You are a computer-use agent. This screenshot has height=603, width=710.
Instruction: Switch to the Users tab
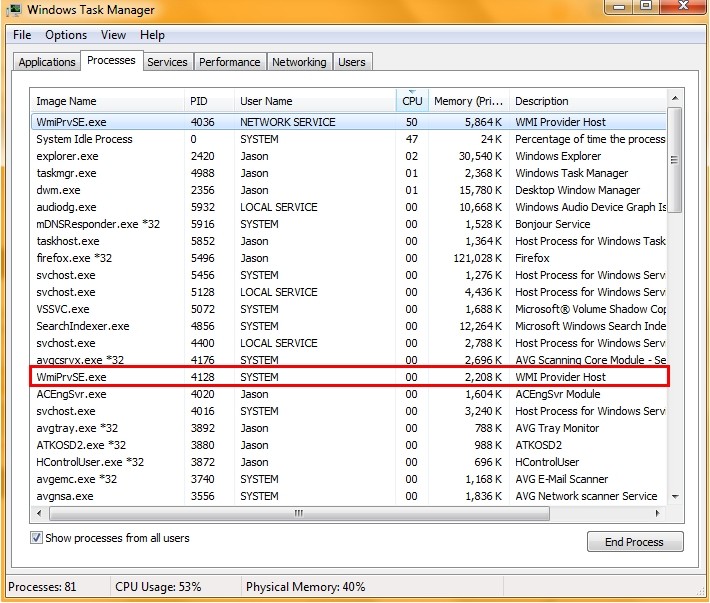352,62
